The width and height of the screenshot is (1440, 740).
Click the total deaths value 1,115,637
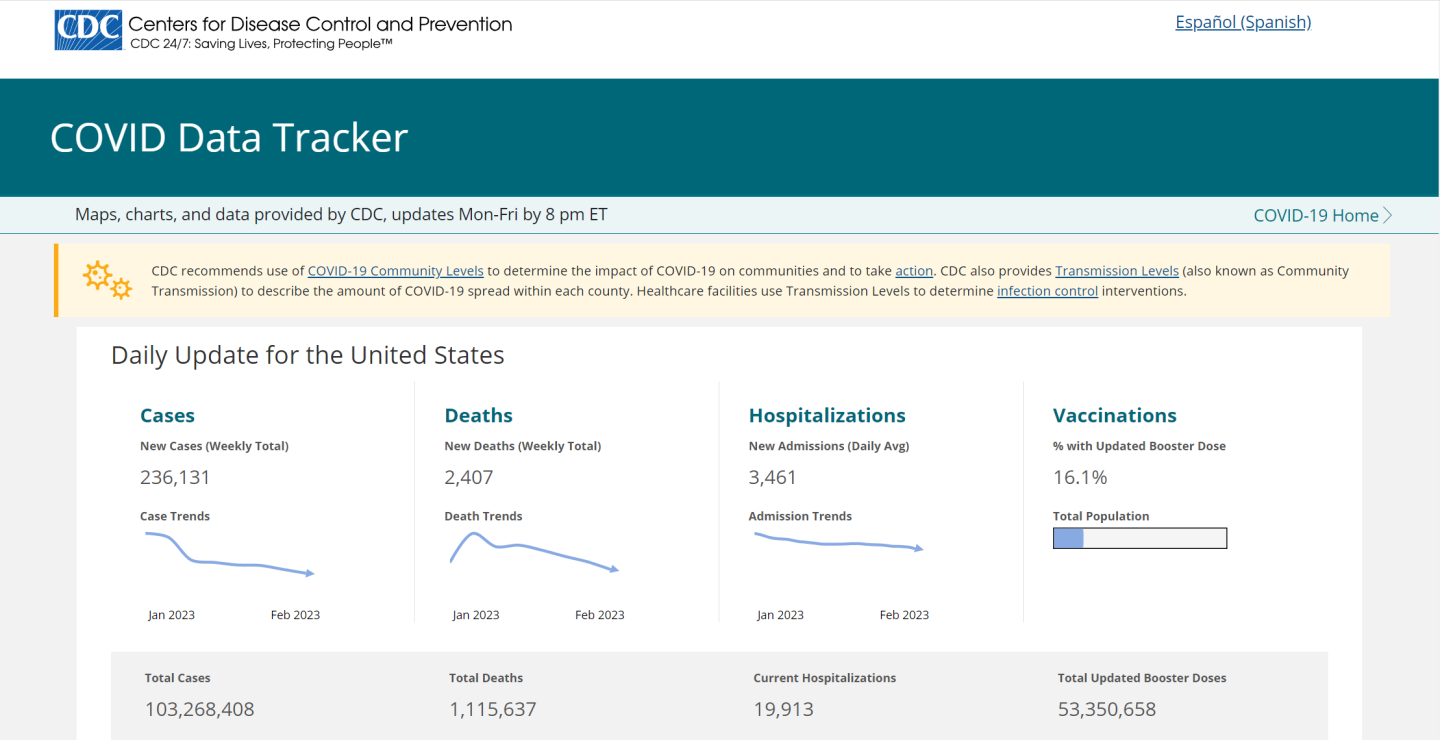(x=493, y=709)
